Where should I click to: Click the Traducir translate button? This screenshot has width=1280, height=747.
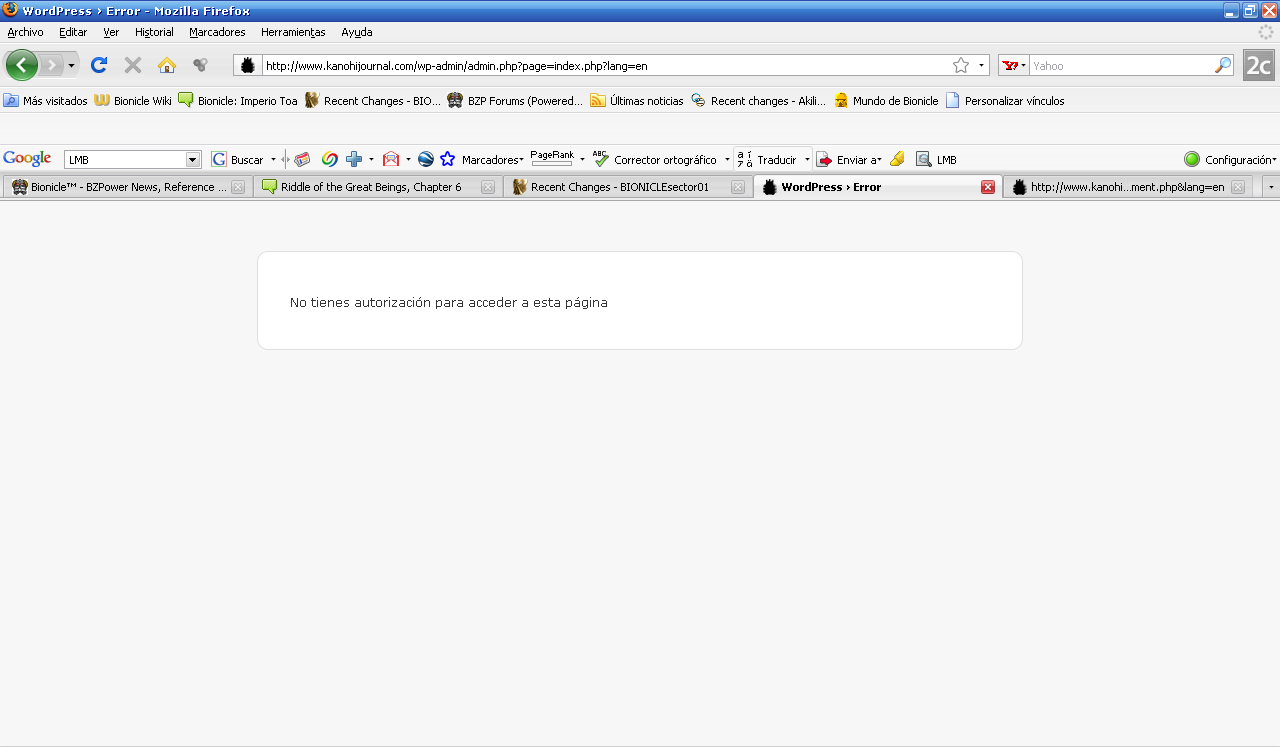pos(767,159)
